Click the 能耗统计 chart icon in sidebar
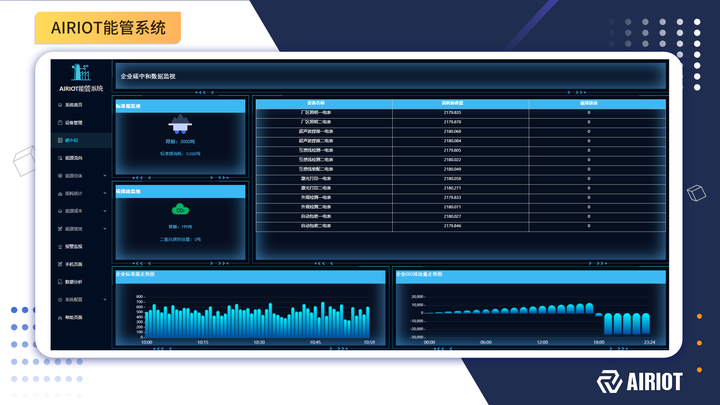The image size is (720, 405). coord(60,193)
